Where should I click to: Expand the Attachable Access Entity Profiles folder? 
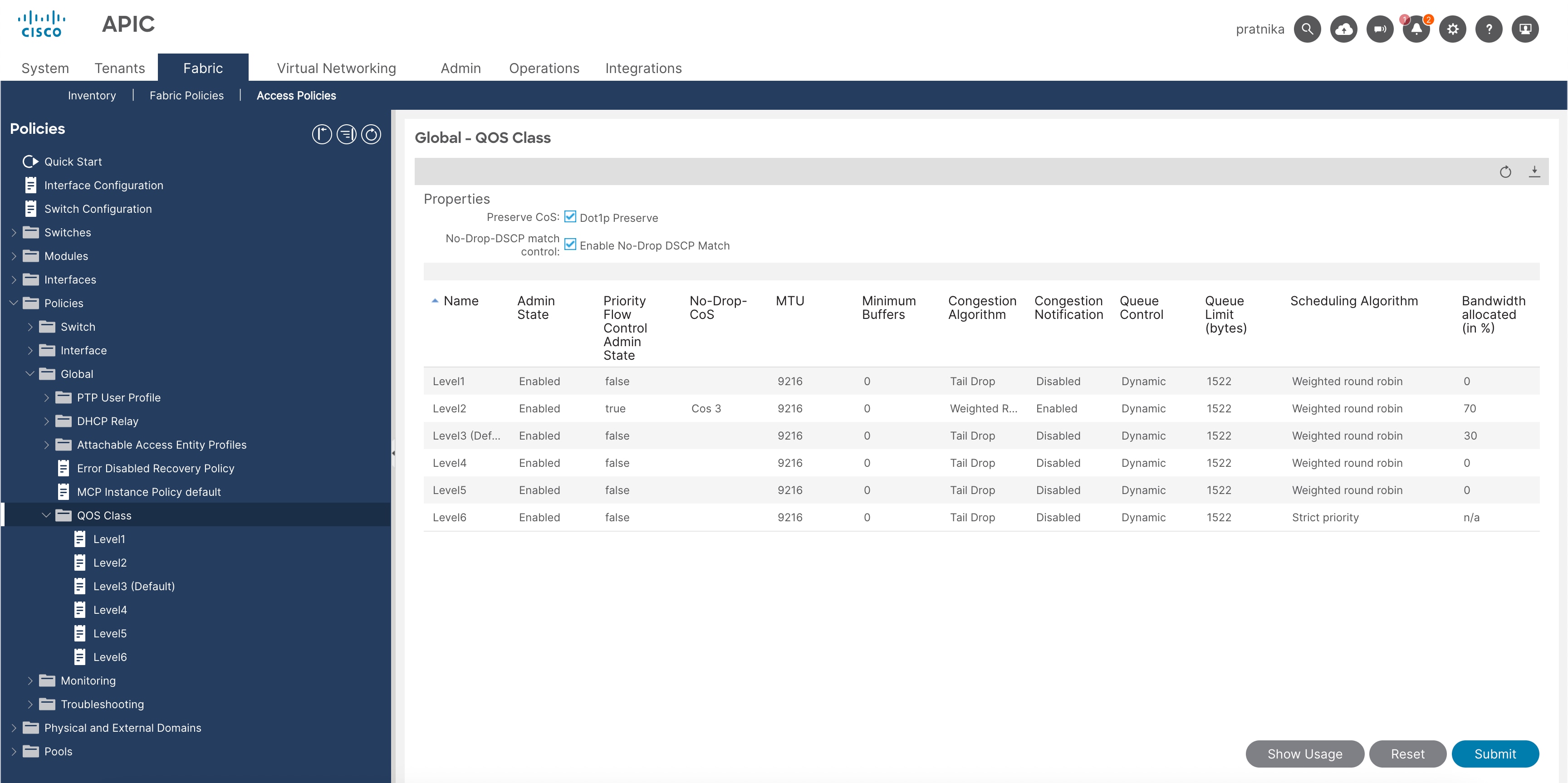click(x=48, y=445)
